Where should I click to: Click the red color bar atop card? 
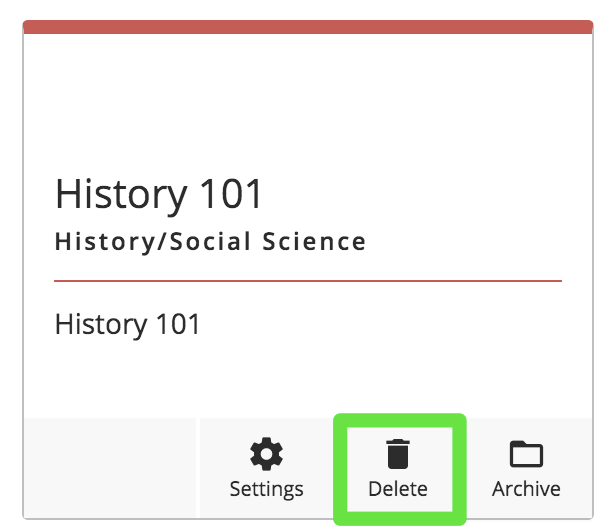click(307, 27)
